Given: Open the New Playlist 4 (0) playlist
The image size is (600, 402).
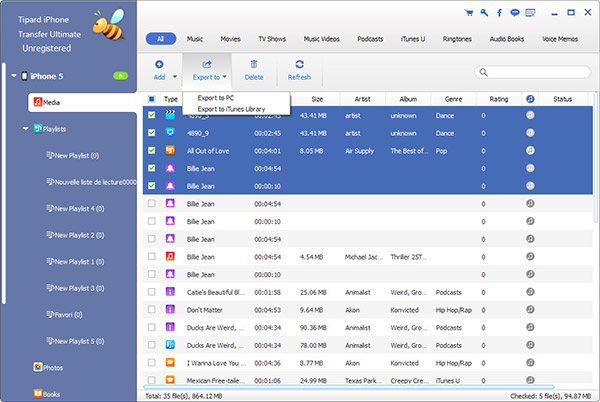Looking at the screenshot, I should (75, 208).
